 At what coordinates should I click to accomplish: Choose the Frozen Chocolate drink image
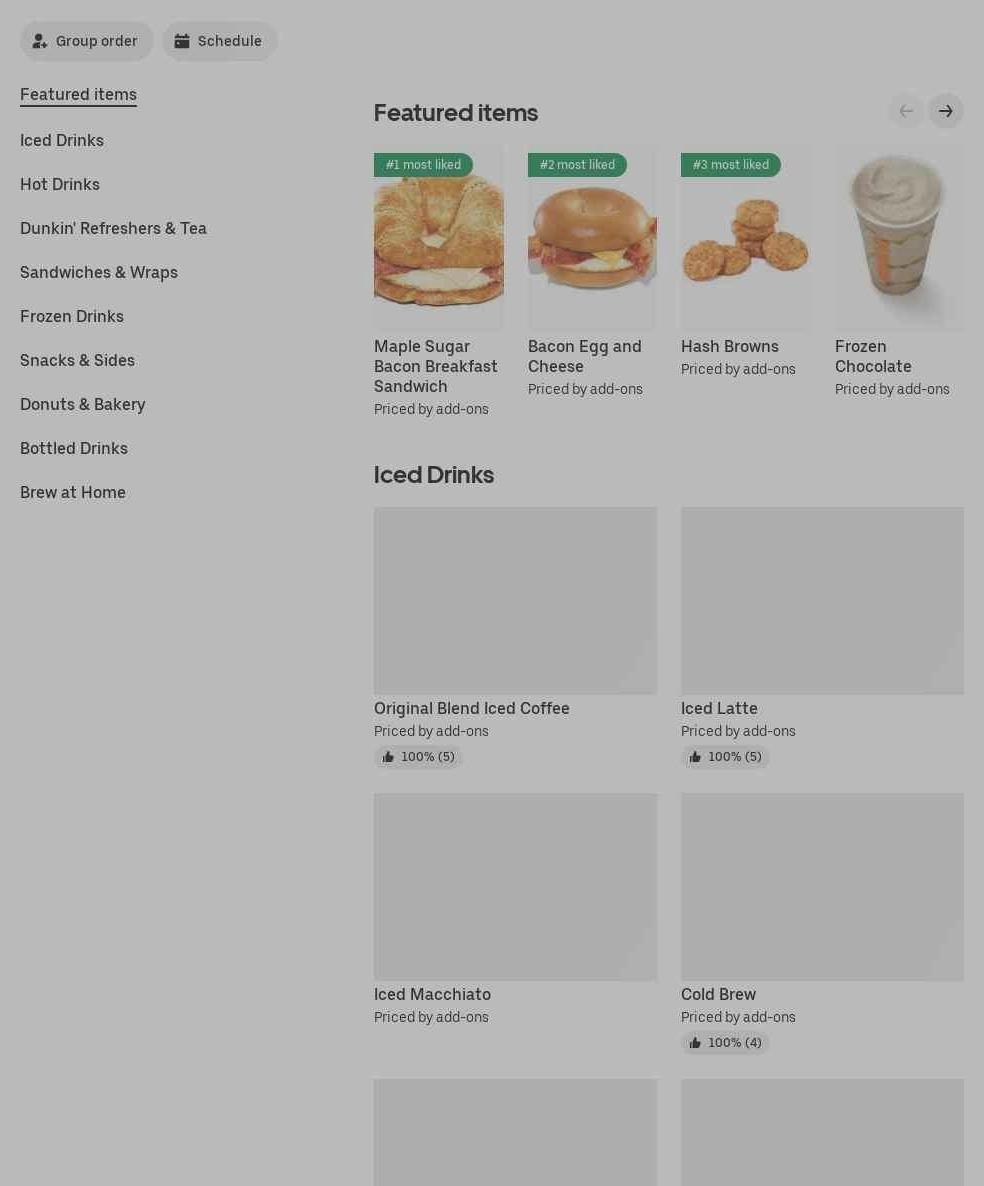click(899, 238)
